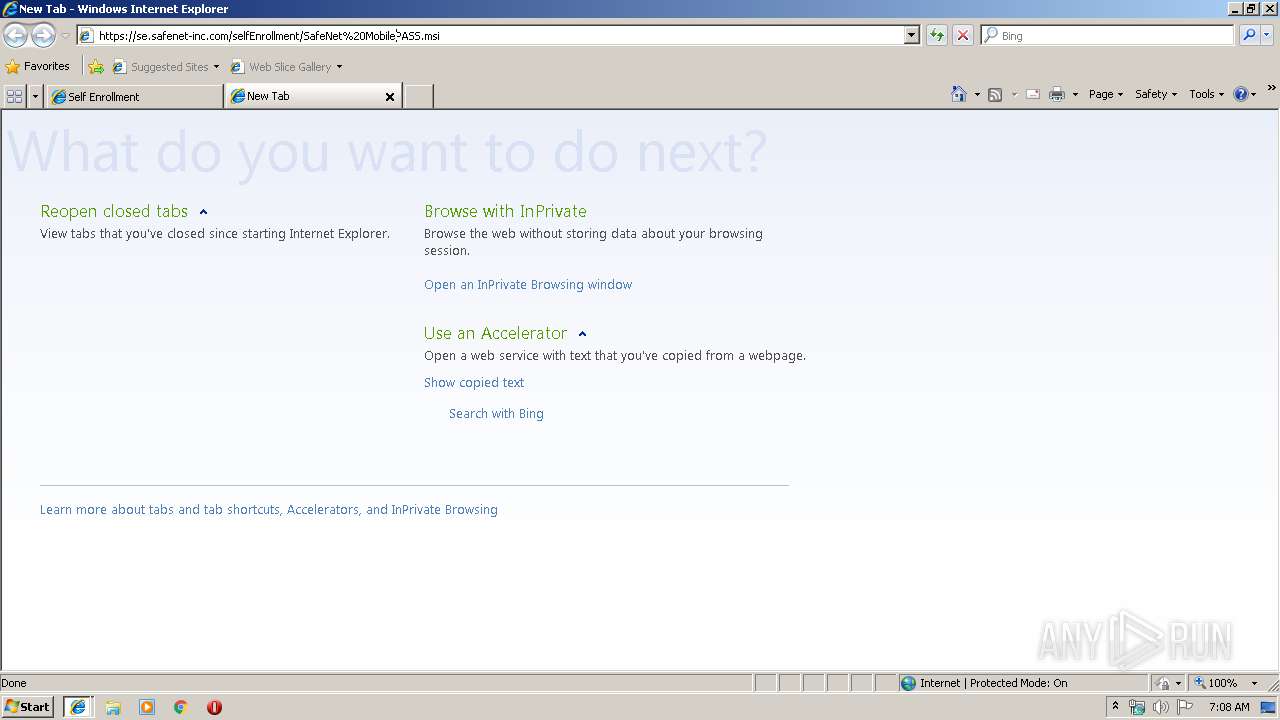This screenshot has height=720, width=1280.
Task: Expand the address bar autocomplete dropdown
Action: pos(912,36)
